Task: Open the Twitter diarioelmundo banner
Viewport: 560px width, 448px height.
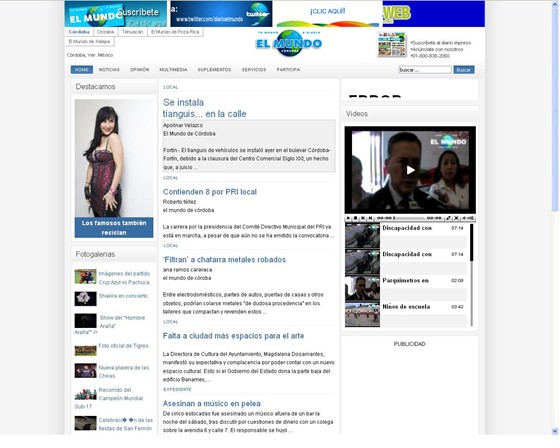Action: pos(221,14)
